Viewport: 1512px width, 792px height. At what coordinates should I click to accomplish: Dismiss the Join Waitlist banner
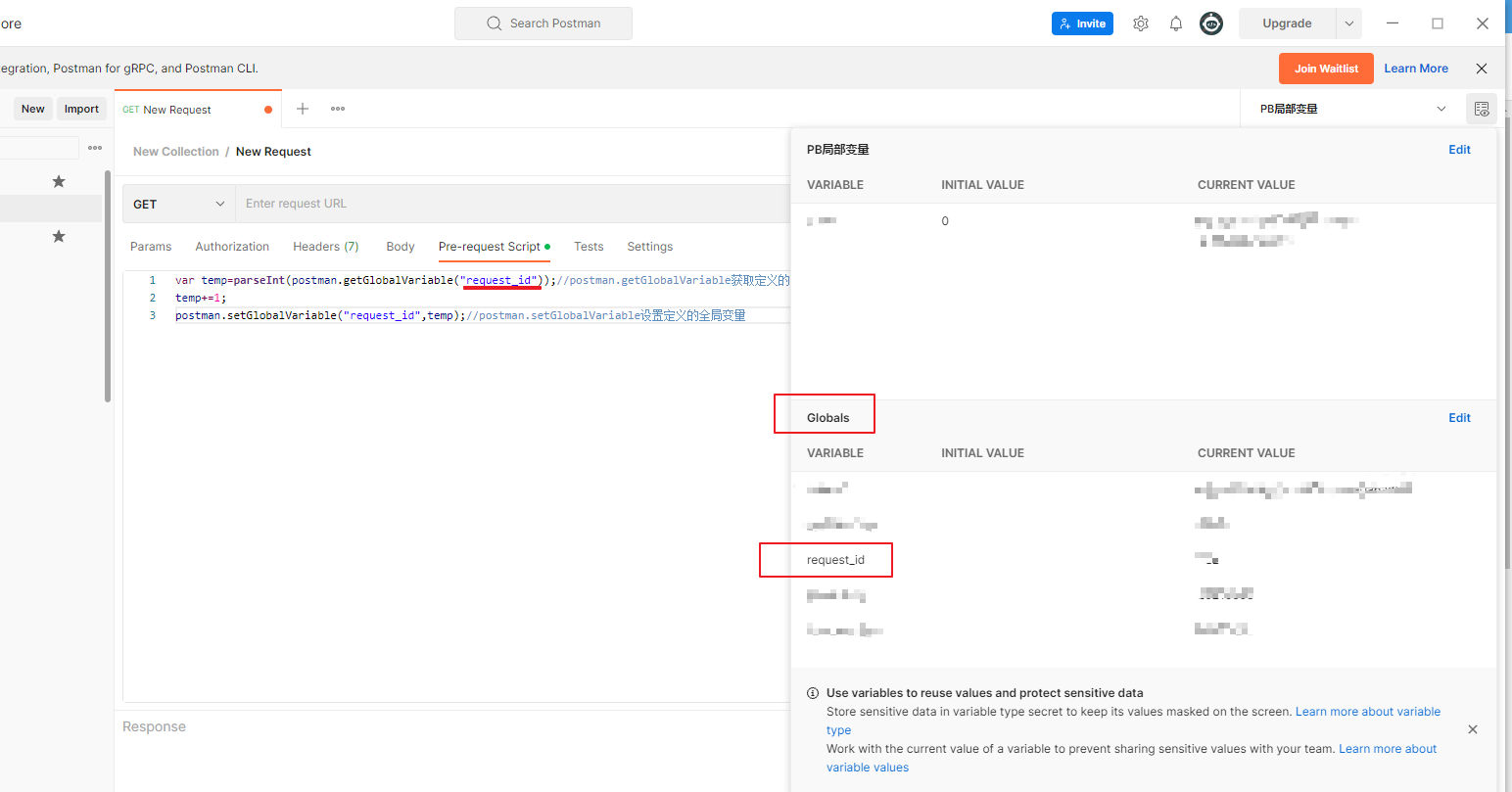[1482, 69]
